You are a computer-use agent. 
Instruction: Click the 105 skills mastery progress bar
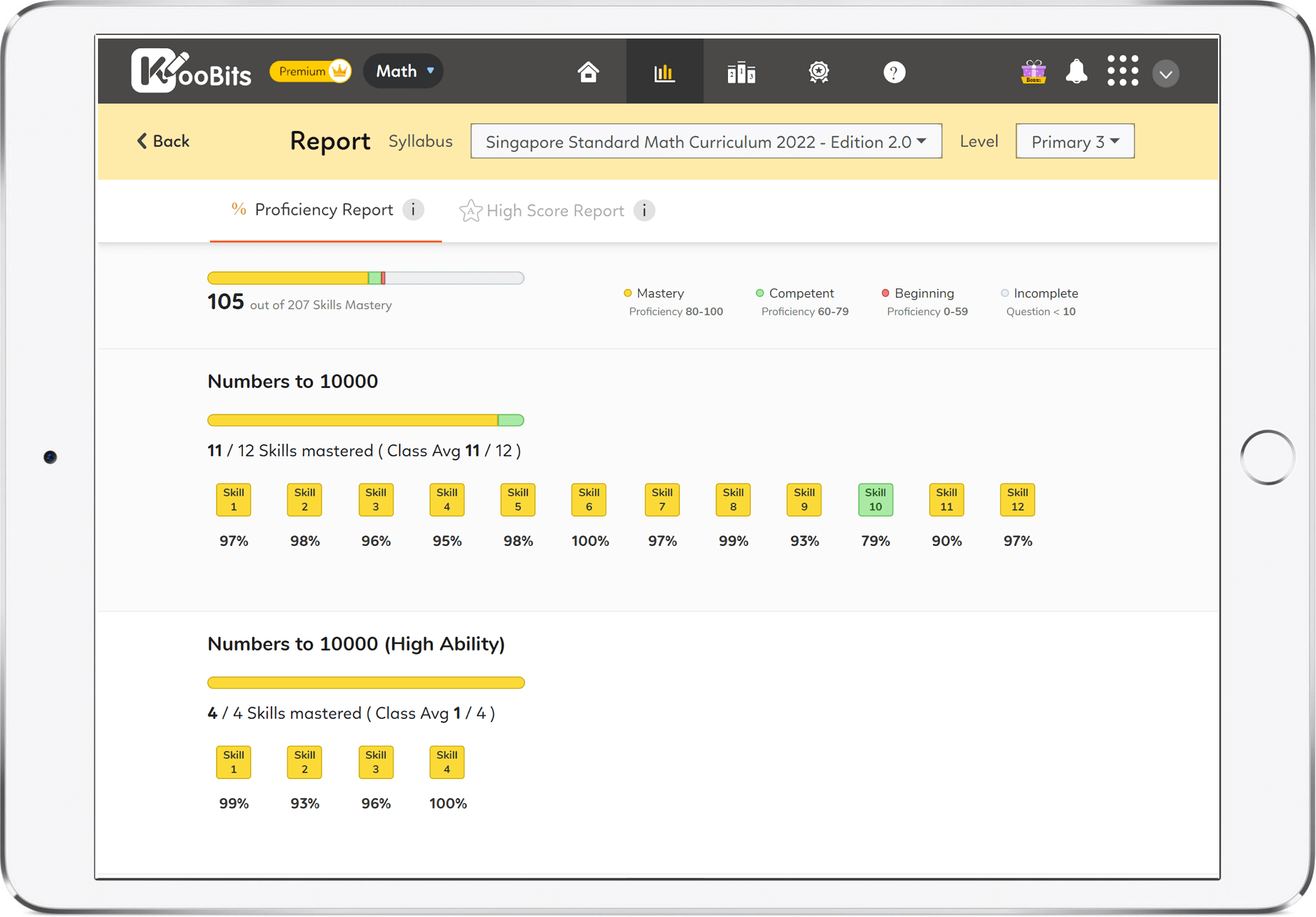(x=365, y=279)
